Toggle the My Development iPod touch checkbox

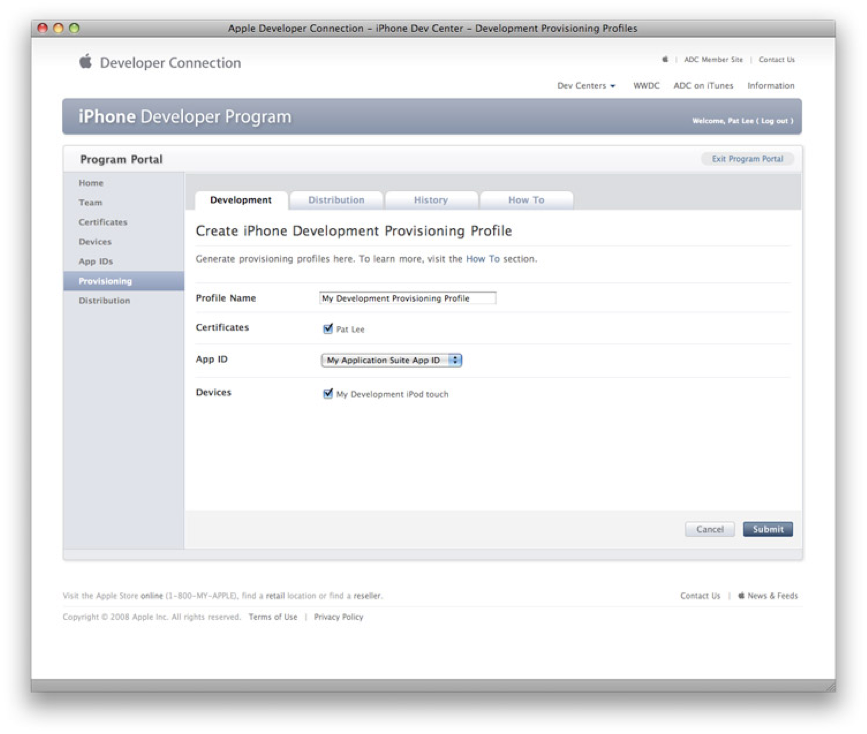click(x=328, y=393)
